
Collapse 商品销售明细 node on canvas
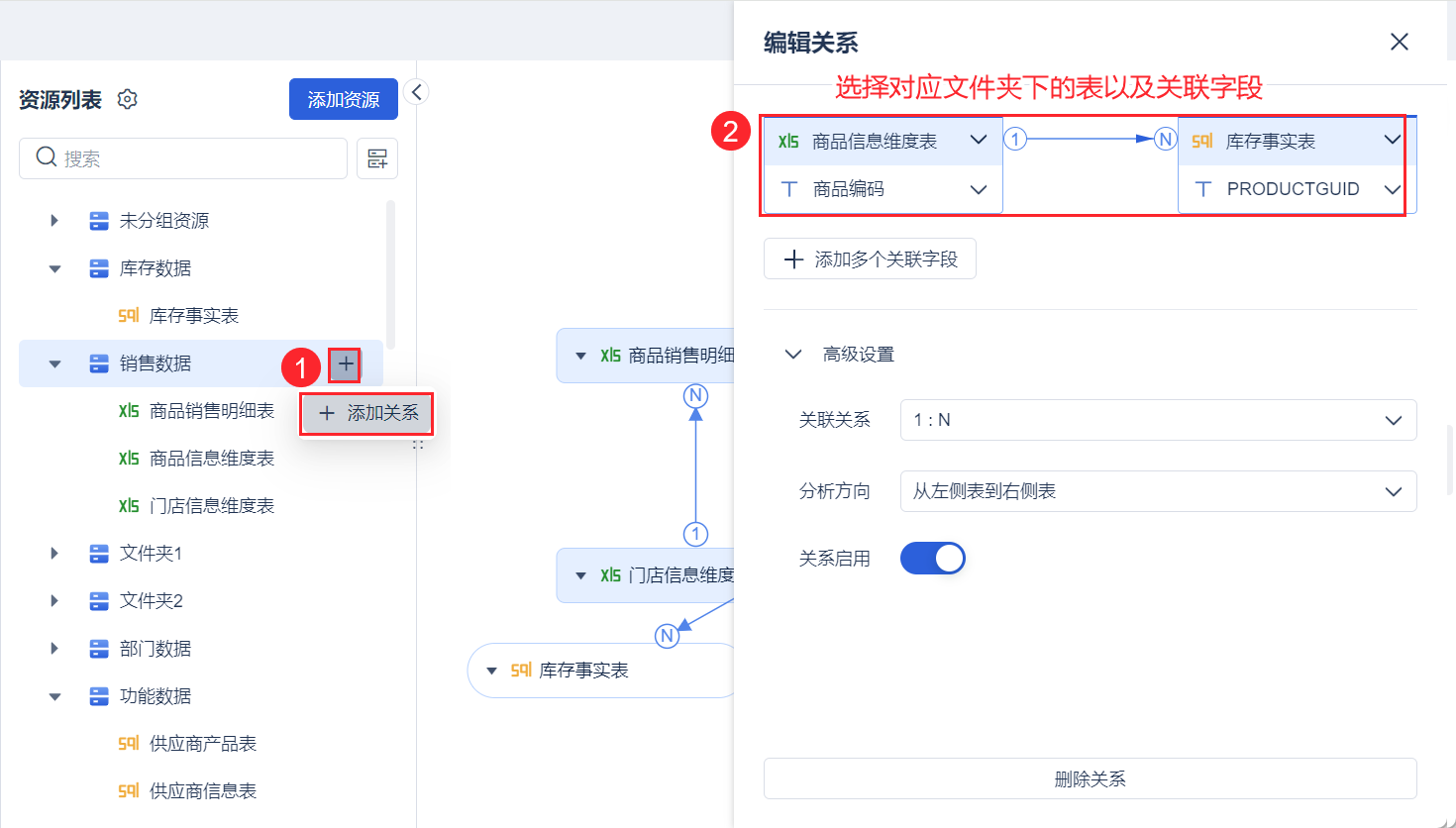click(580, 356)
